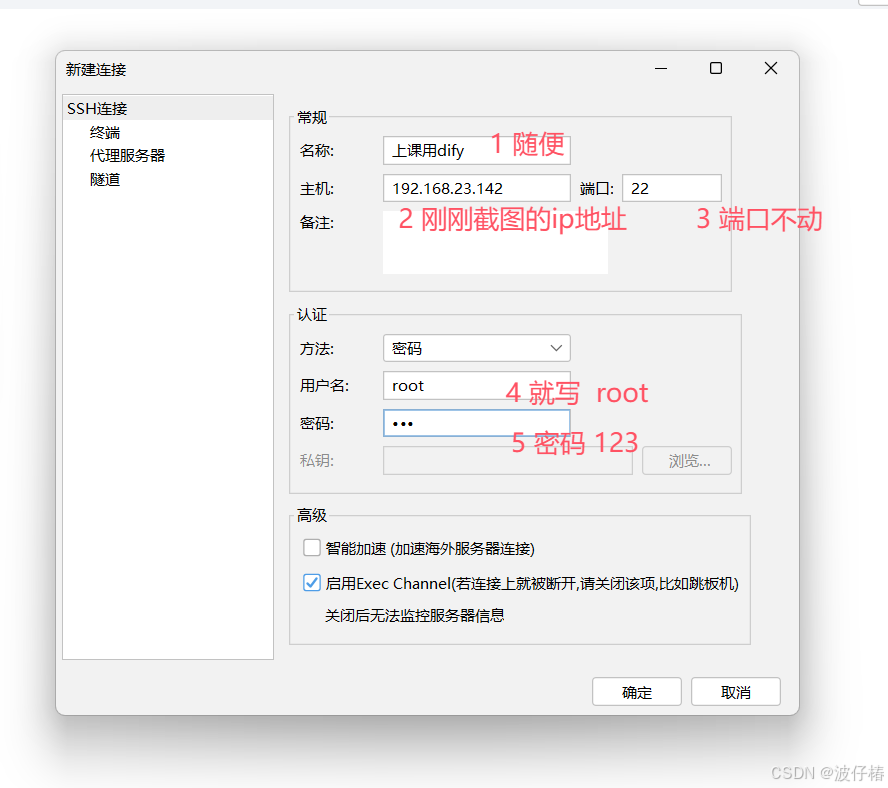Click the 端口 port field showing 22
Screen dimensions: 888x788
(671, 187)
